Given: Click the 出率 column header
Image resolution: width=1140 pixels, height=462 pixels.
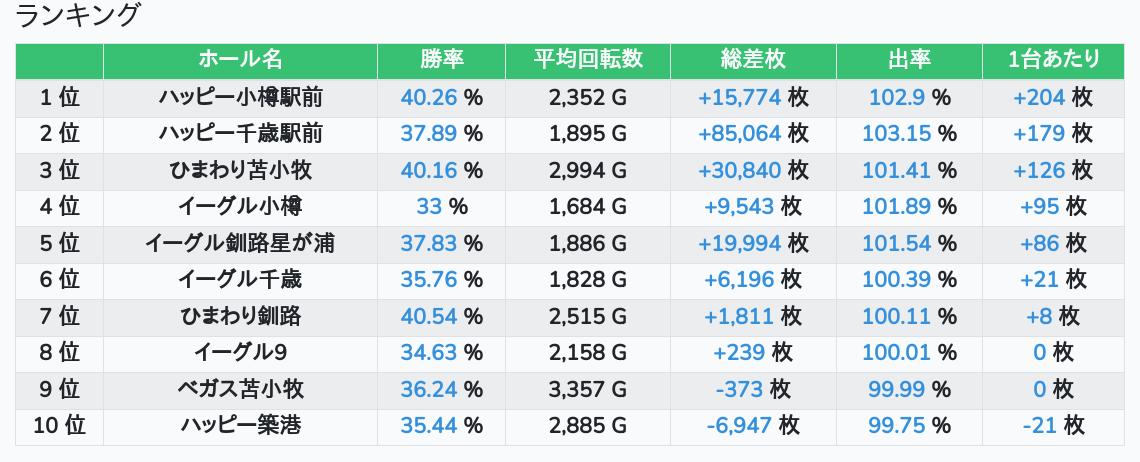Looking at the screenshot, I should coord(910,60).
